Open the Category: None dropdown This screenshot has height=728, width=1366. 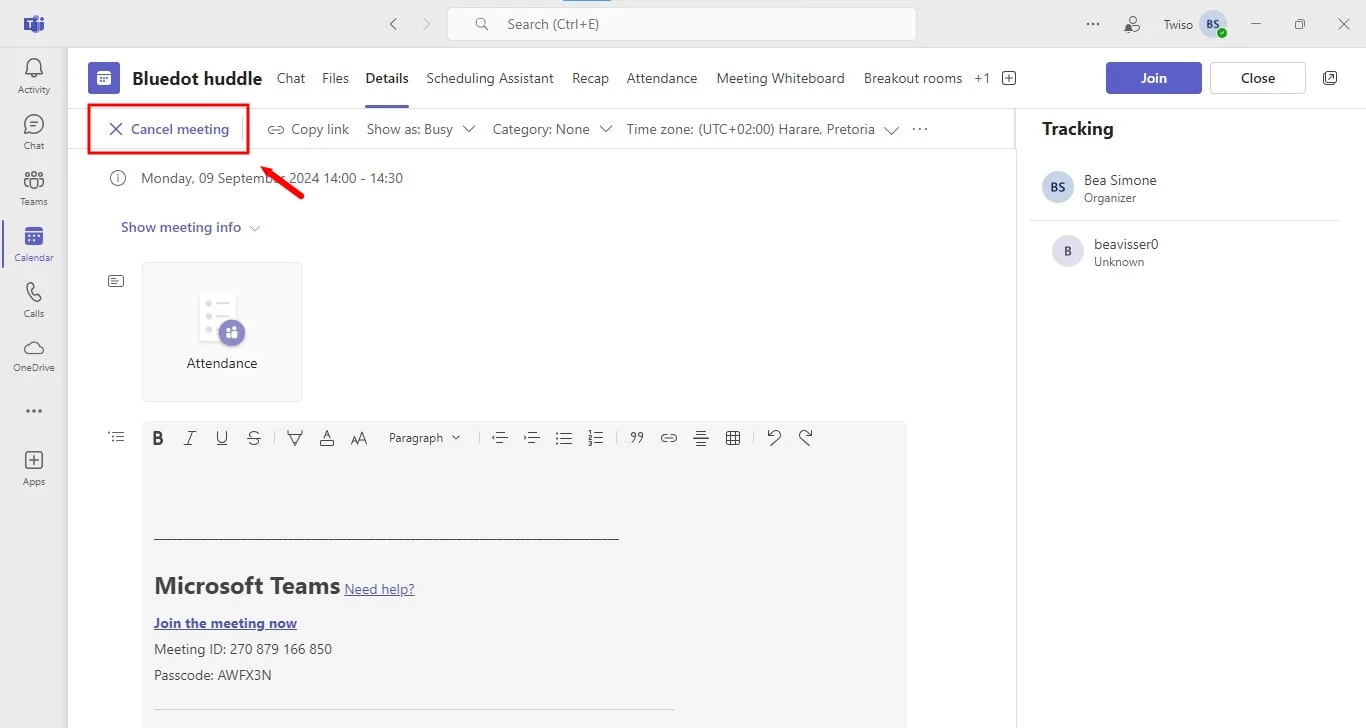[x=552, y=129]
